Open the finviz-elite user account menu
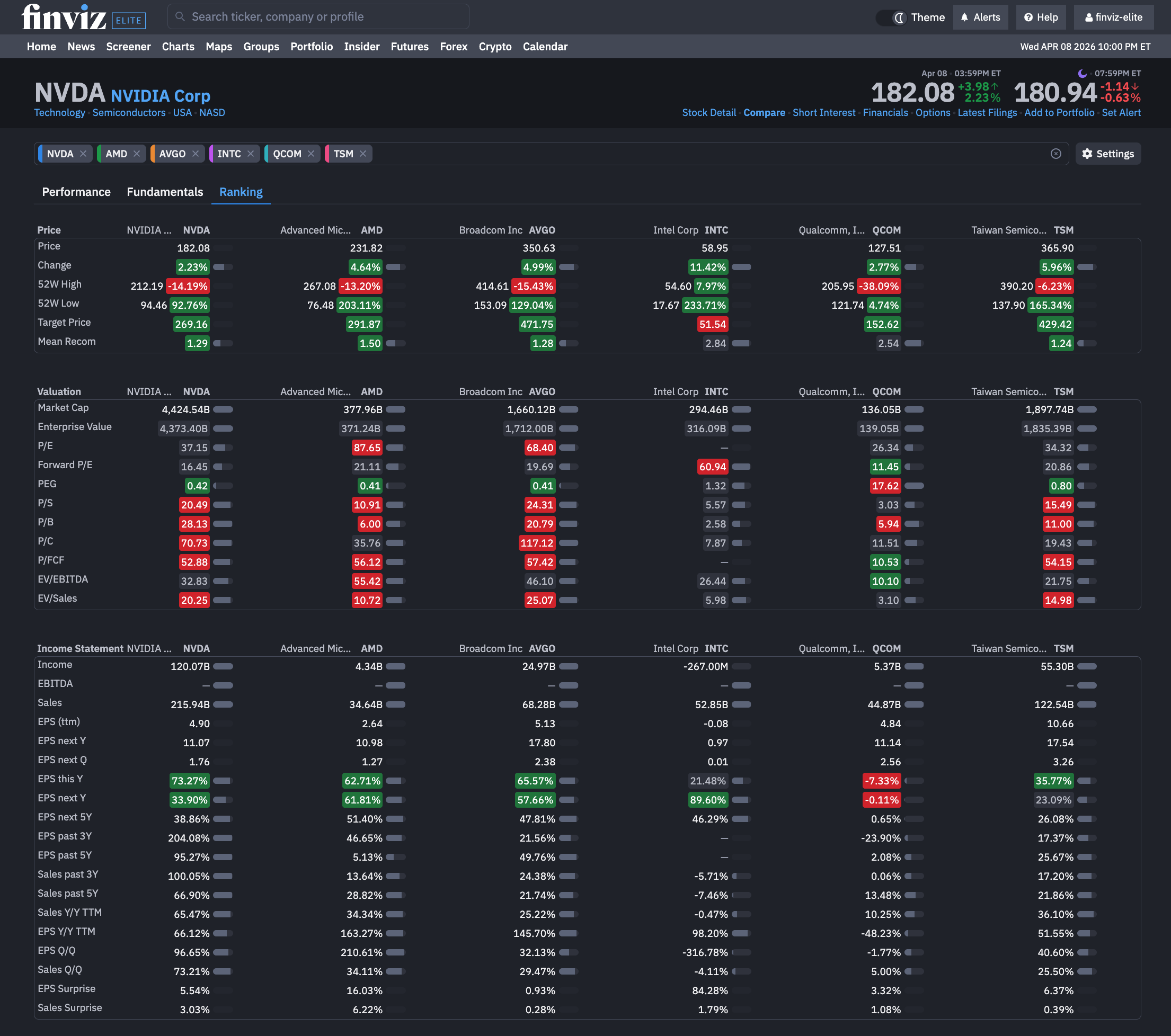The width and height of the screenshot is (1171, 1036). coord(1113,17)
